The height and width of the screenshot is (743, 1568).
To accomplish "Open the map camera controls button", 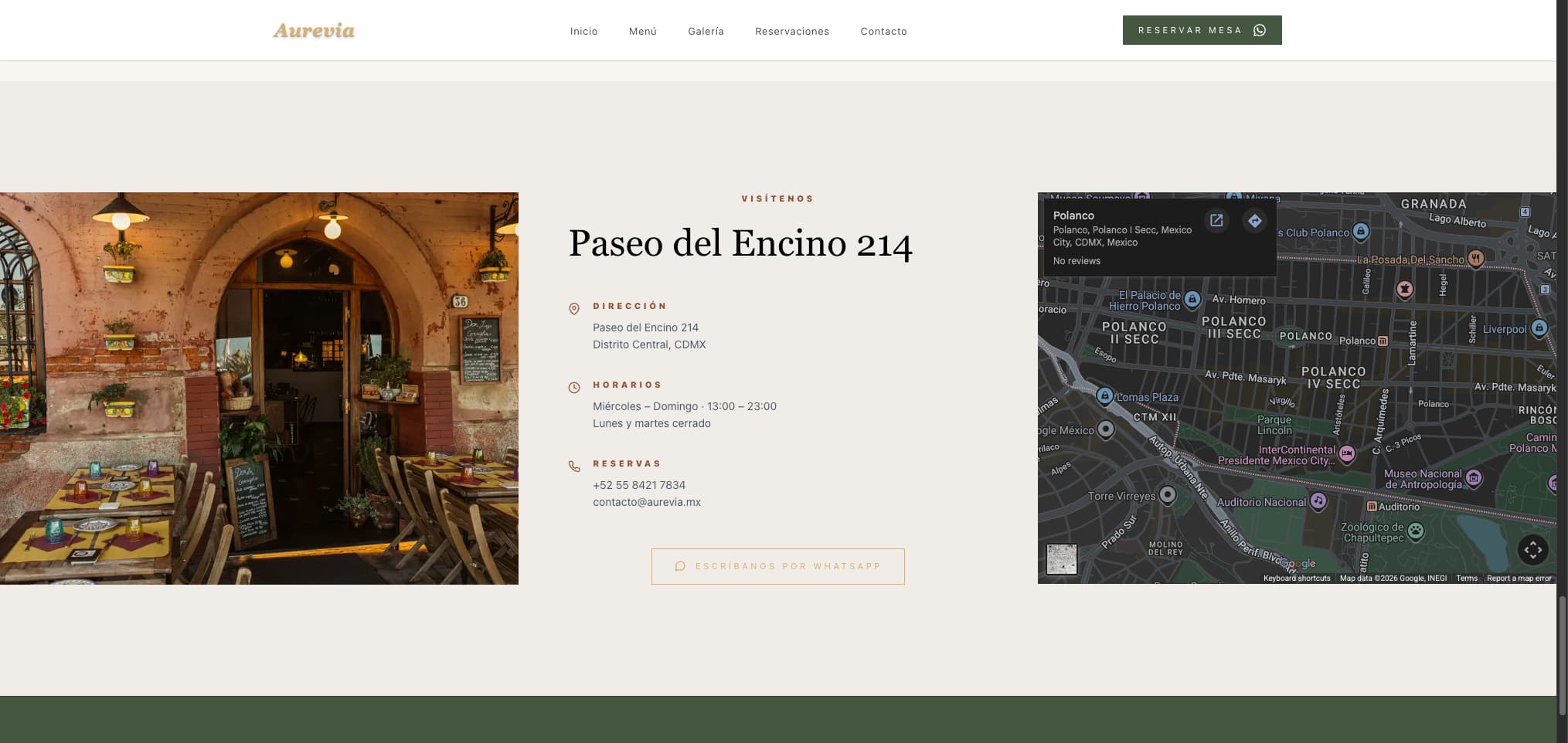I will tap(1532, 550).
